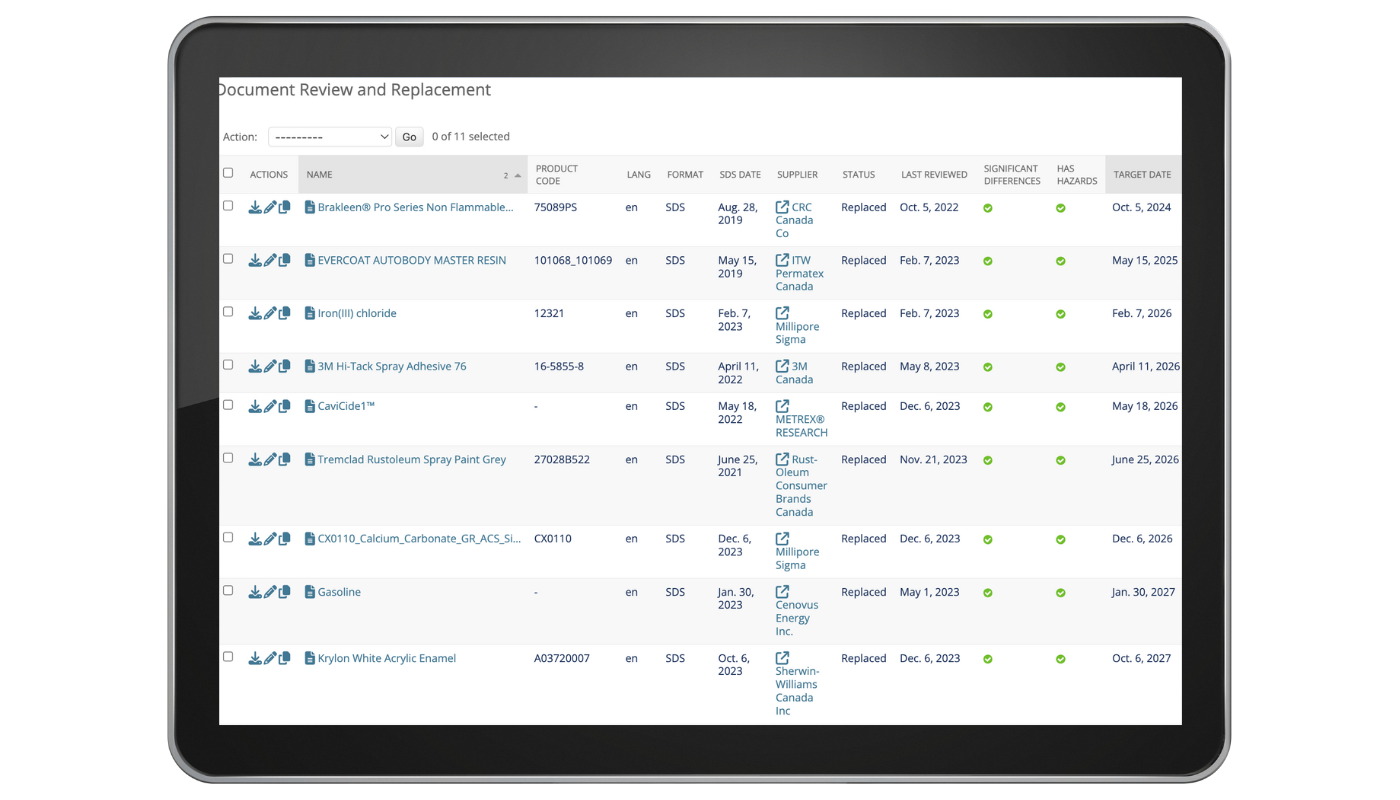This screenshot has height=800, width=1400.
Task: Open METREX RESEARCH supplier external link icon
Action: click(782, 406)
